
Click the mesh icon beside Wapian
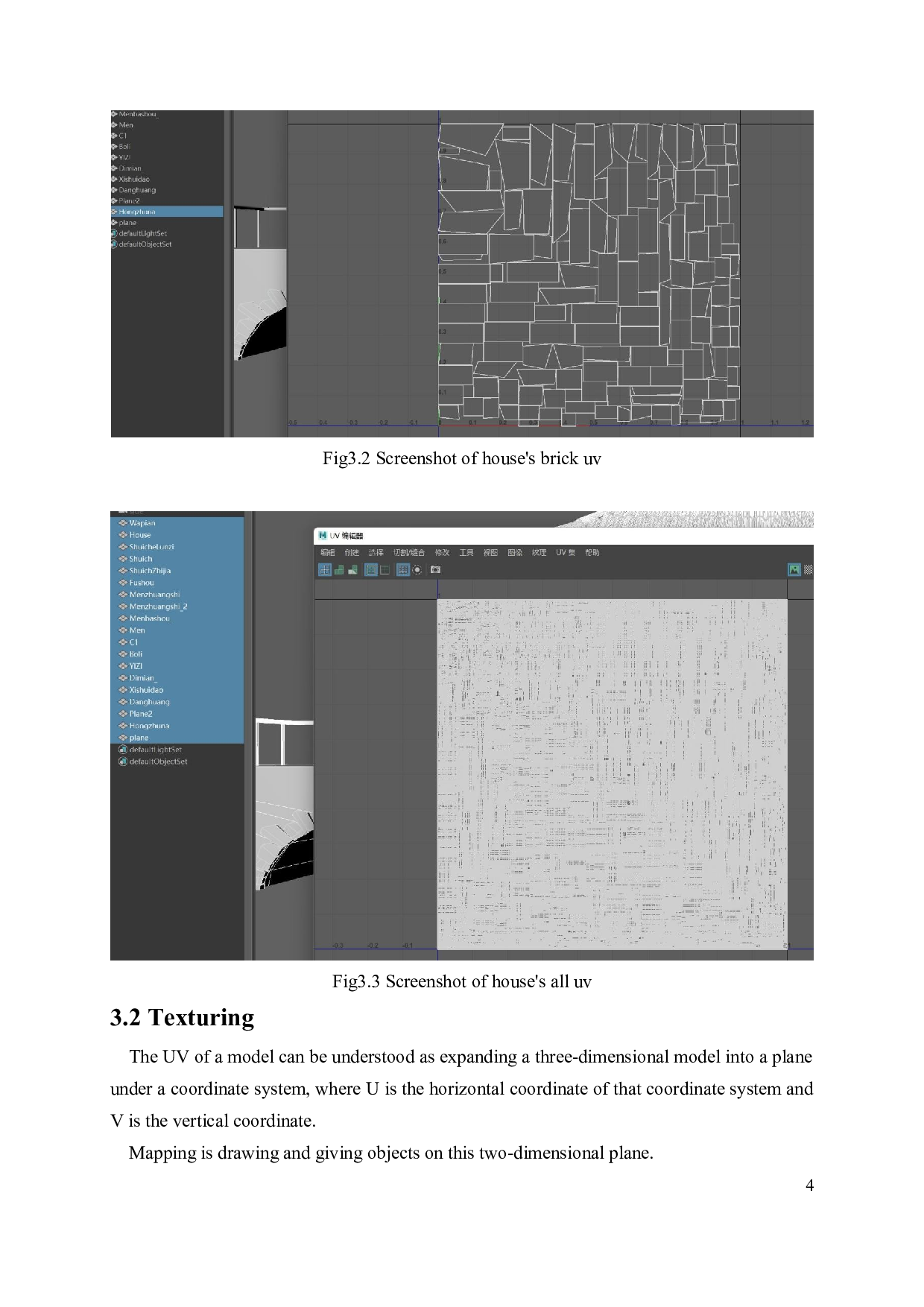(x=123, y=523)
